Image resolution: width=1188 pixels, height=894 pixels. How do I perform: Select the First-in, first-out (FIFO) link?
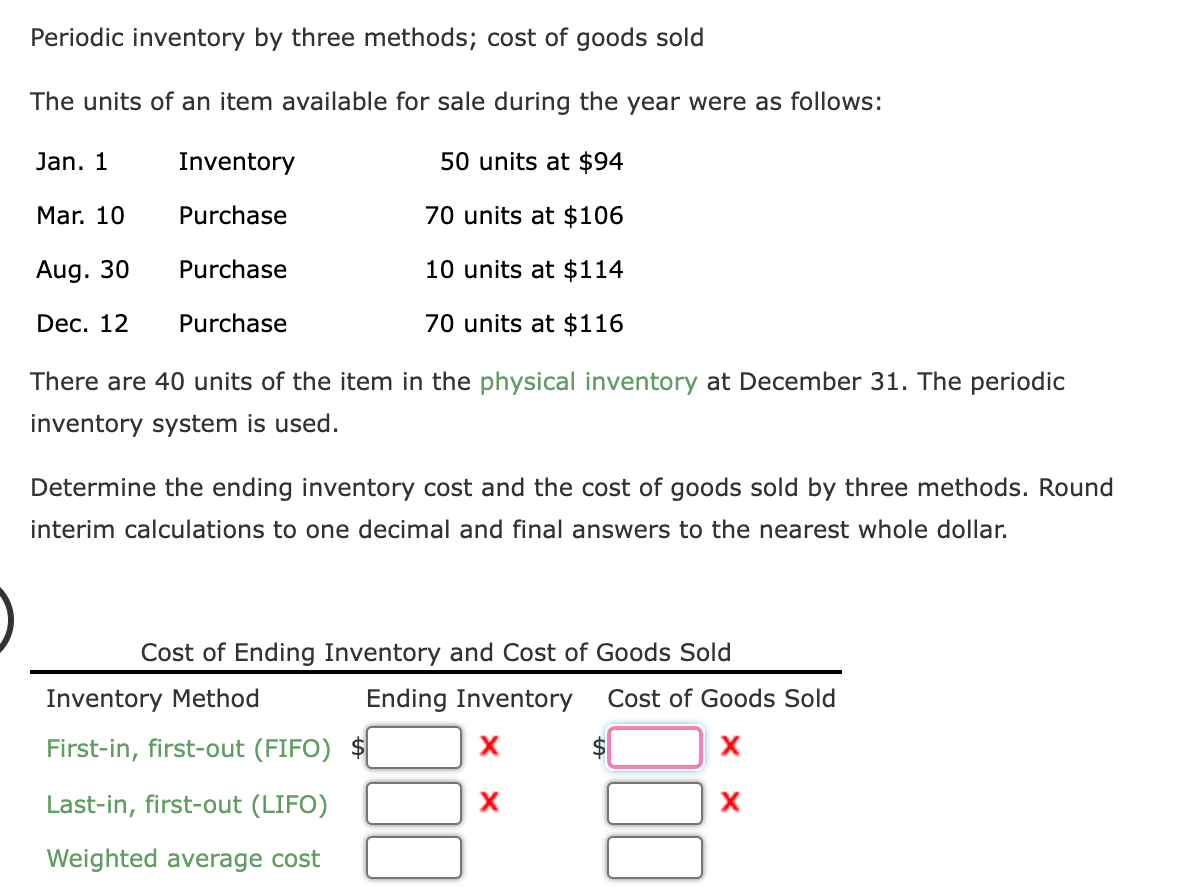(188, 747)
